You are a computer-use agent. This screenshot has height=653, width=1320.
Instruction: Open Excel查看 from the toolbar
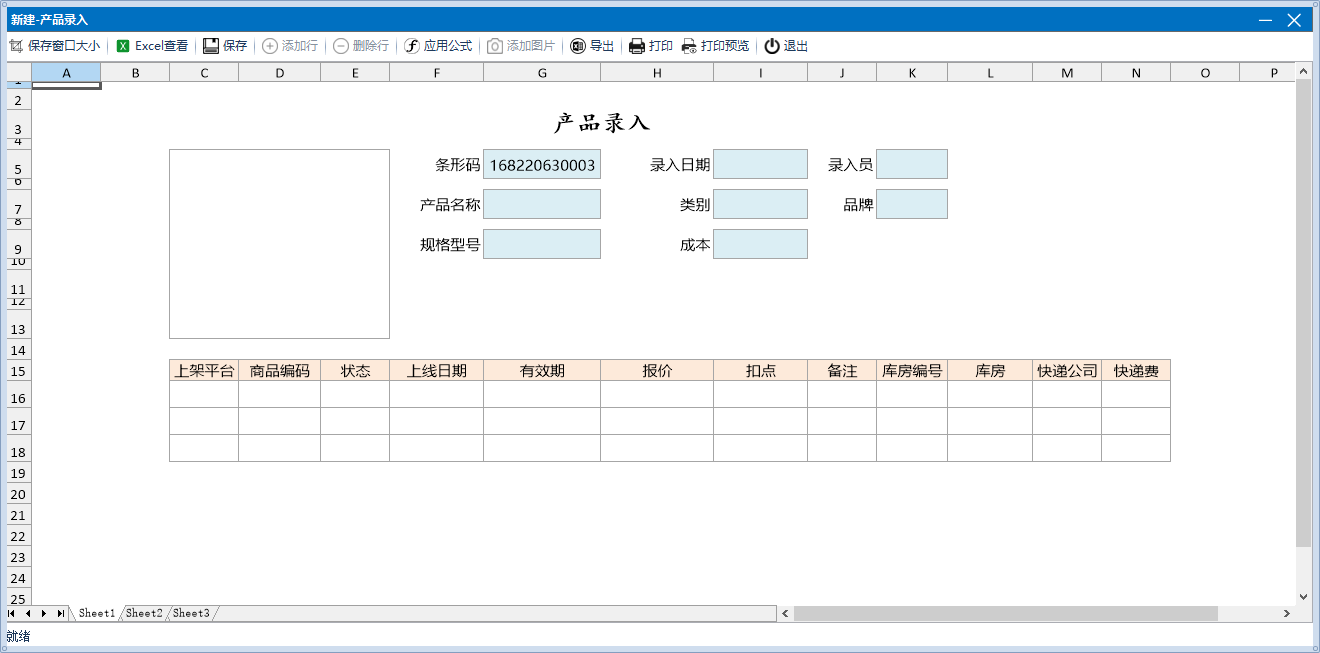pos(123,46)
